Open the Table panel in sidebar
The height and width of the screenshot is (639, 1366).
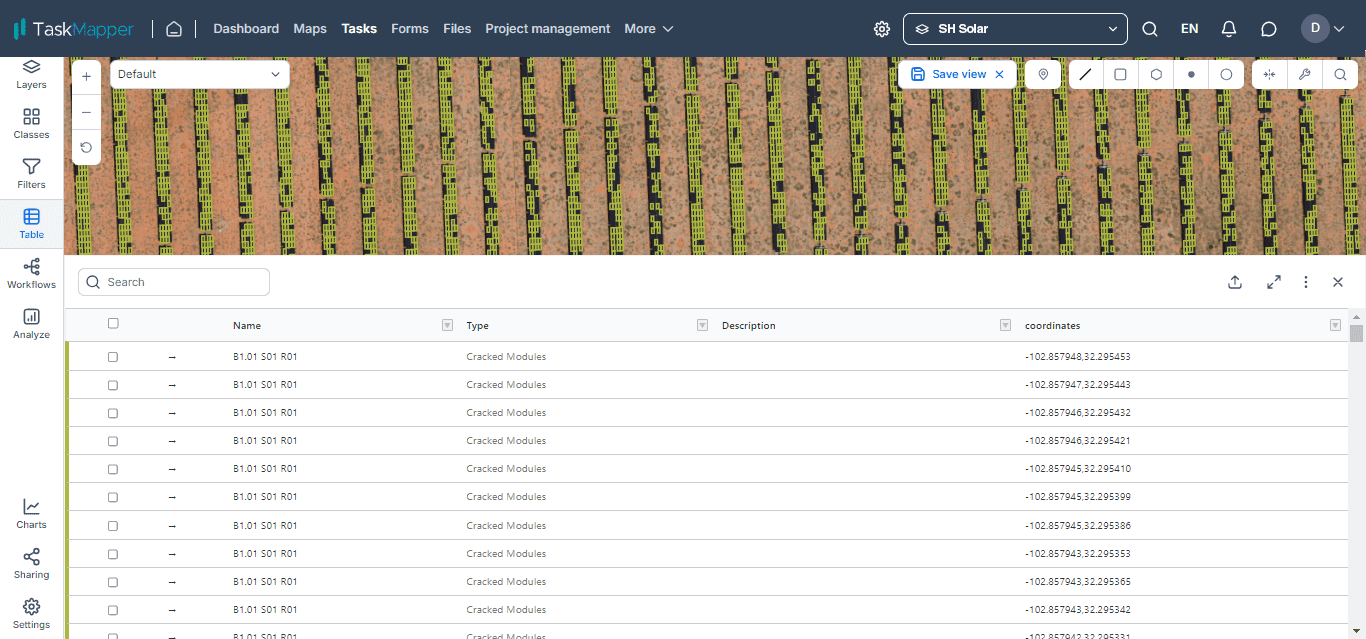coord(31,224)
